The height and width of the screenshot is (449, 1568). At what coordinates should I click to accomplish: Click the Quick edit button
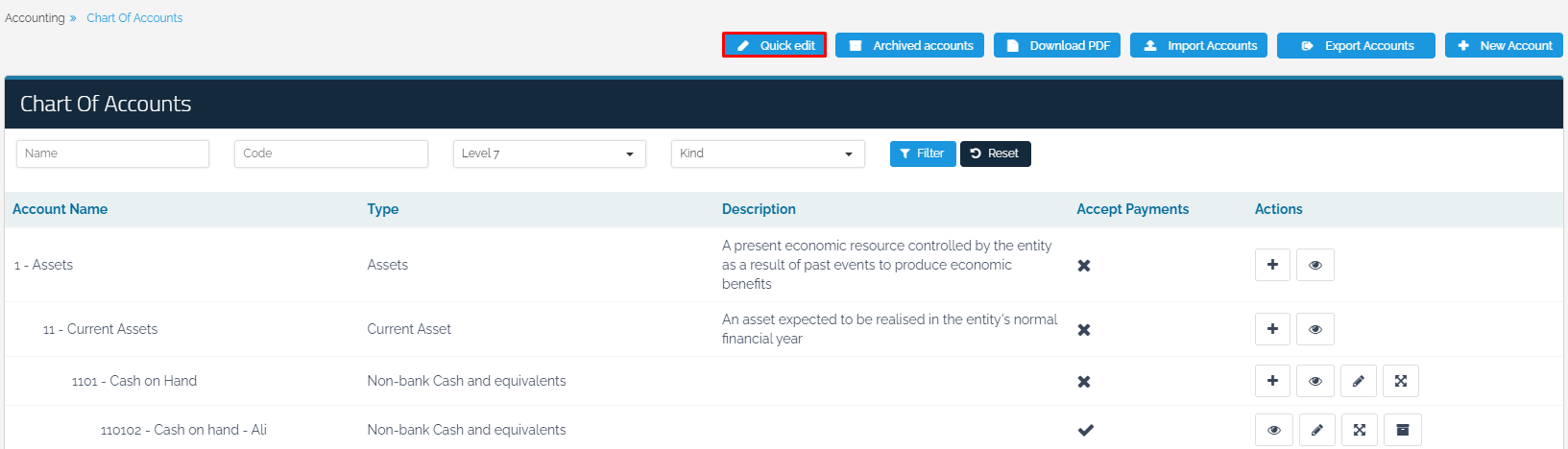pyautogui.click(x=774, y=45)
